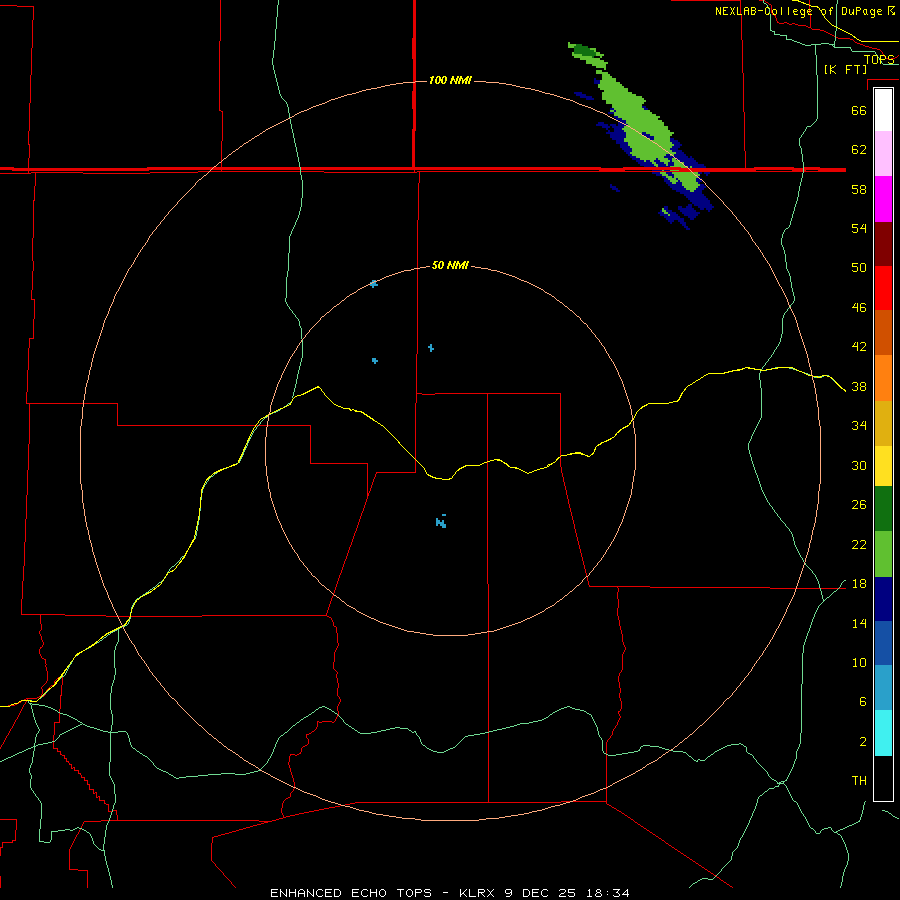The image size is (900, 900).
Task: Click the '54' scale label
Action: coord(859,228)
